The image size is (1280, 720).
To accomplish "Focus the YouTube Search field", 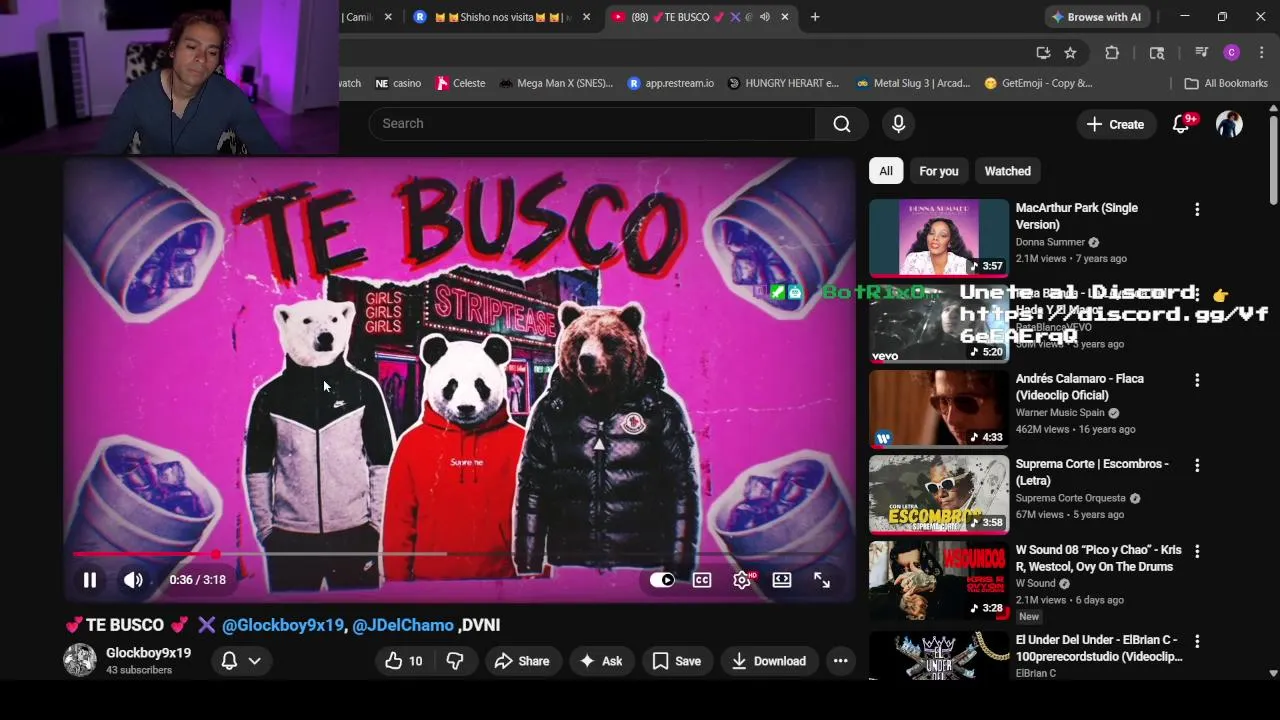I will (592, 123).
